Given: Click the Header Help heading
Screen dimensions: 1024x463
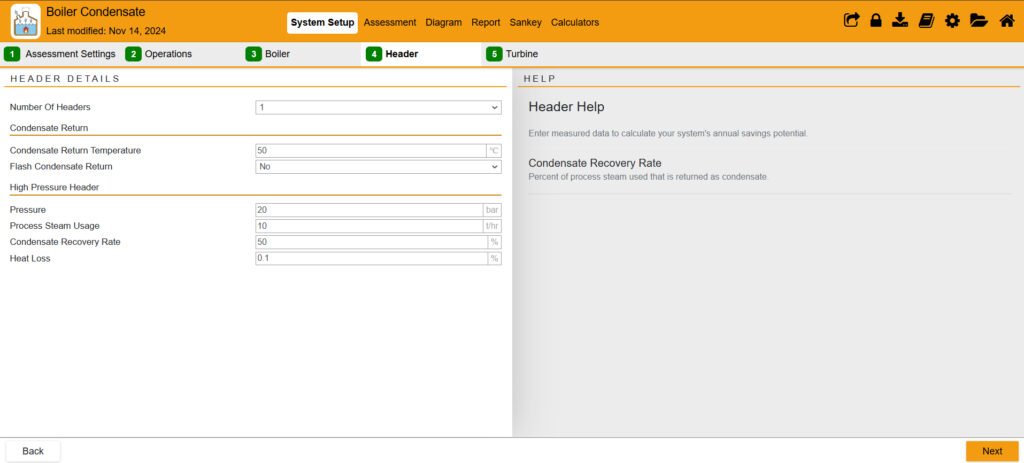Looking at the screenshot, I should 566,106.
